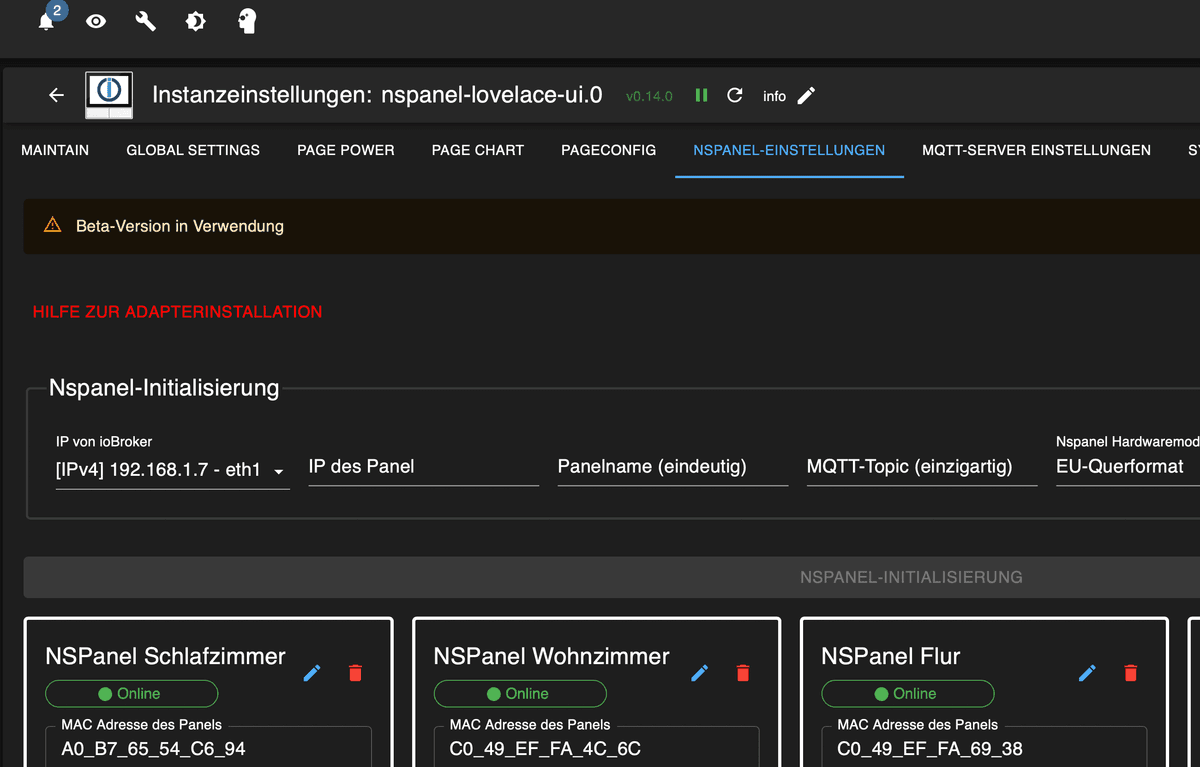Toggle expert mode head icon

(247, 21)
